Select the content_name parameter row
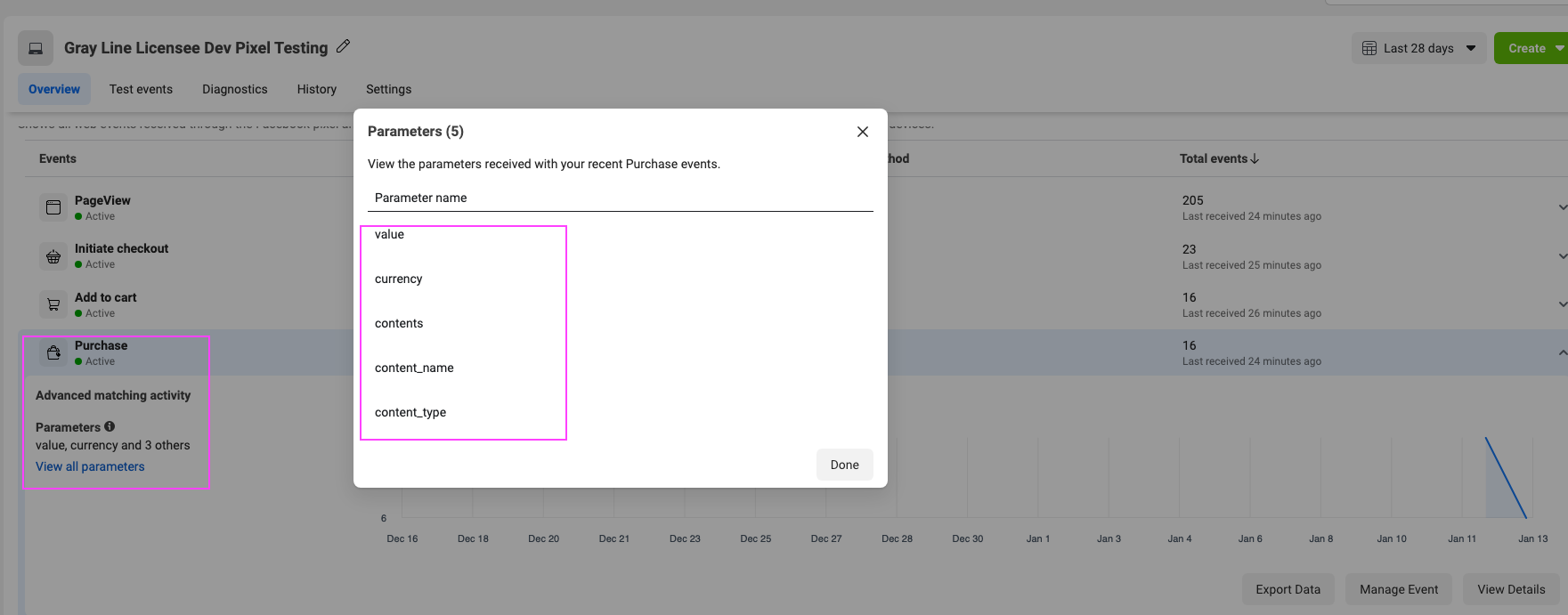1568x615 pixels. [414, 368]
